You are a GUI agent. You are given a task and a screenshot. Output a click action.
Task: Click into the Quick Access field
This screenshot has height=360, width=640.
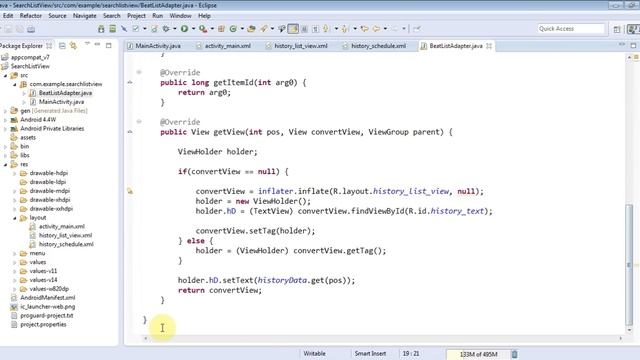pyautogui.click(x=571, y=29)
